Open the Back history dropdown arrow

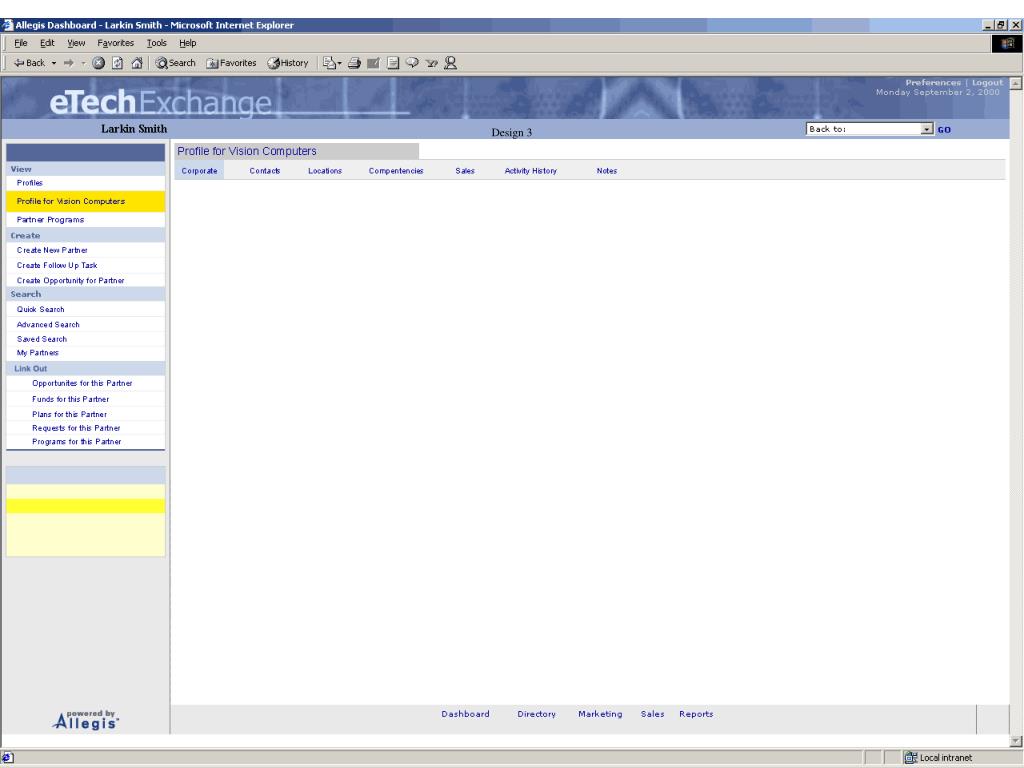click(54, 63)
